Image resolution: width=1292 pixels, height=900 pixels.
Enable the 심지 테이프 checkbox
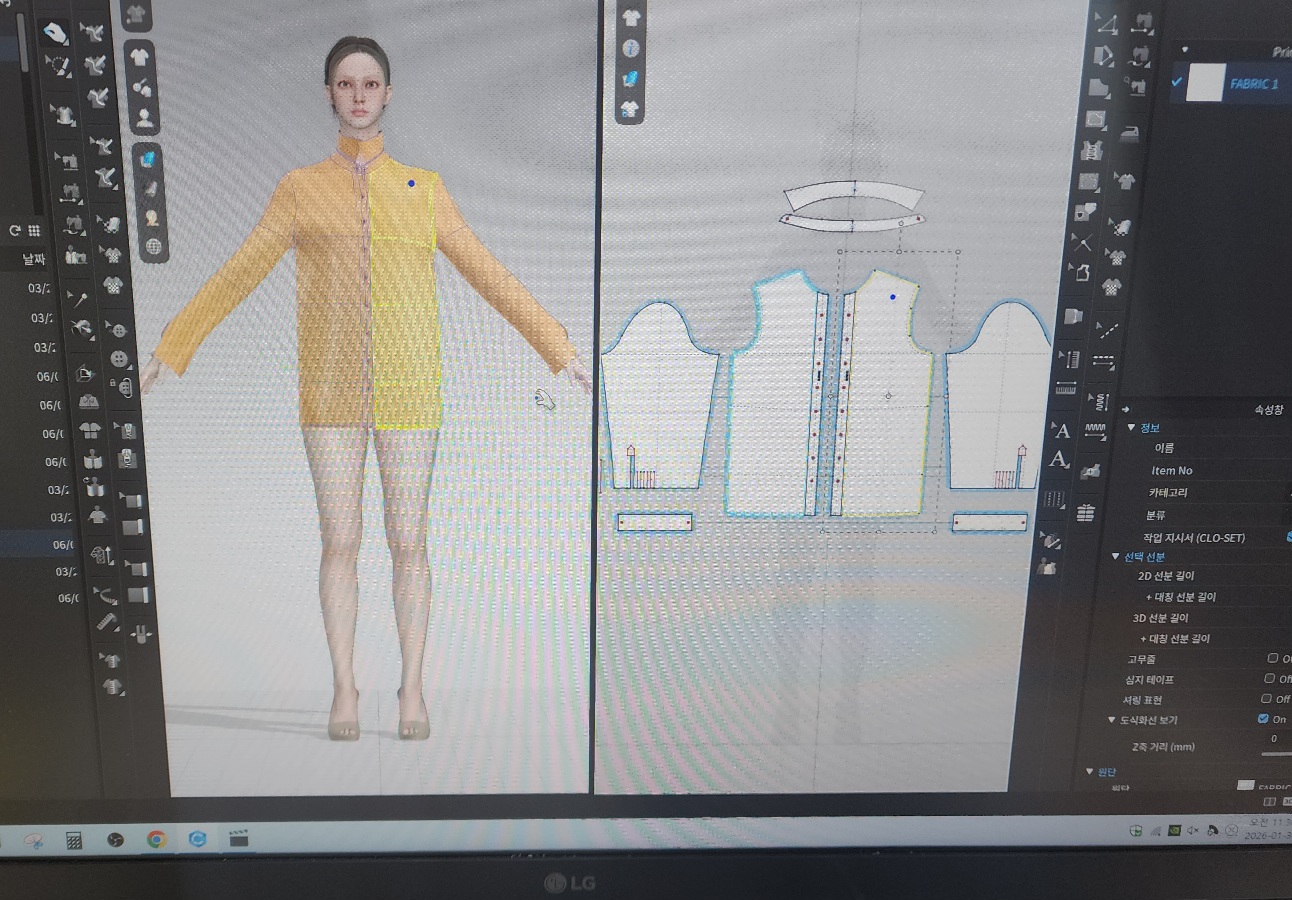click(x=1269, y=679)
